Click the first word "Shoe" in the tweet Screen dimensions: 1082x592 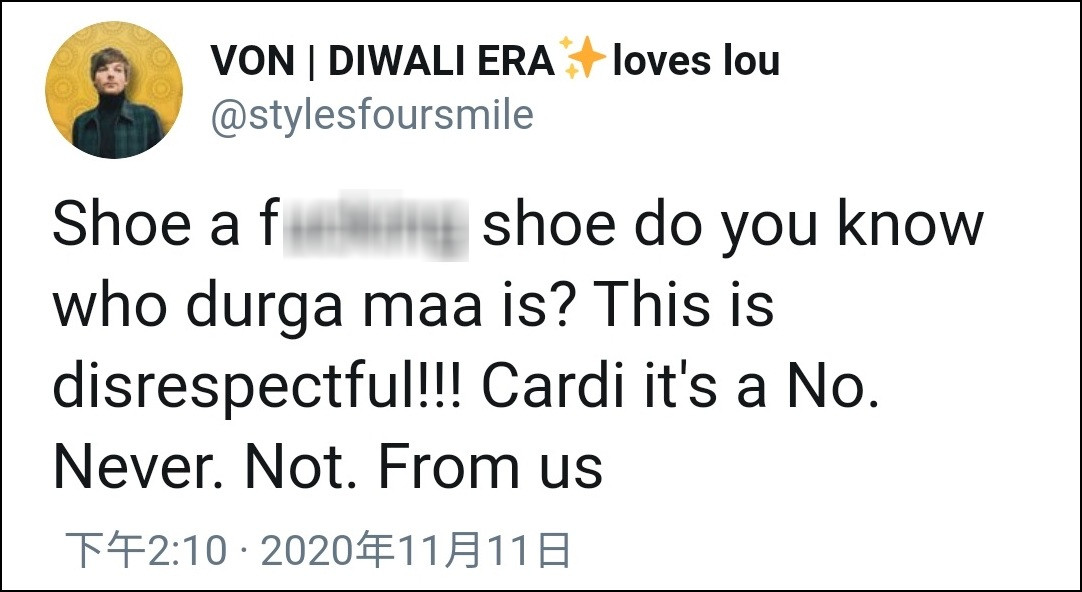point(107,228)
